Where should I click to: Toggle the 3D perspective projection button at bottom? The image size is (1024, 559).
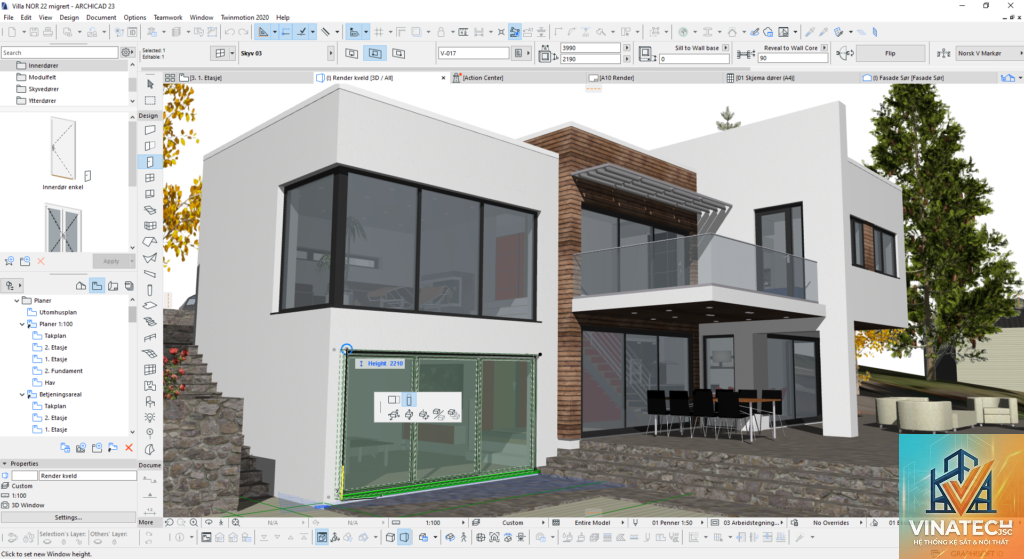tap(404, 537)
